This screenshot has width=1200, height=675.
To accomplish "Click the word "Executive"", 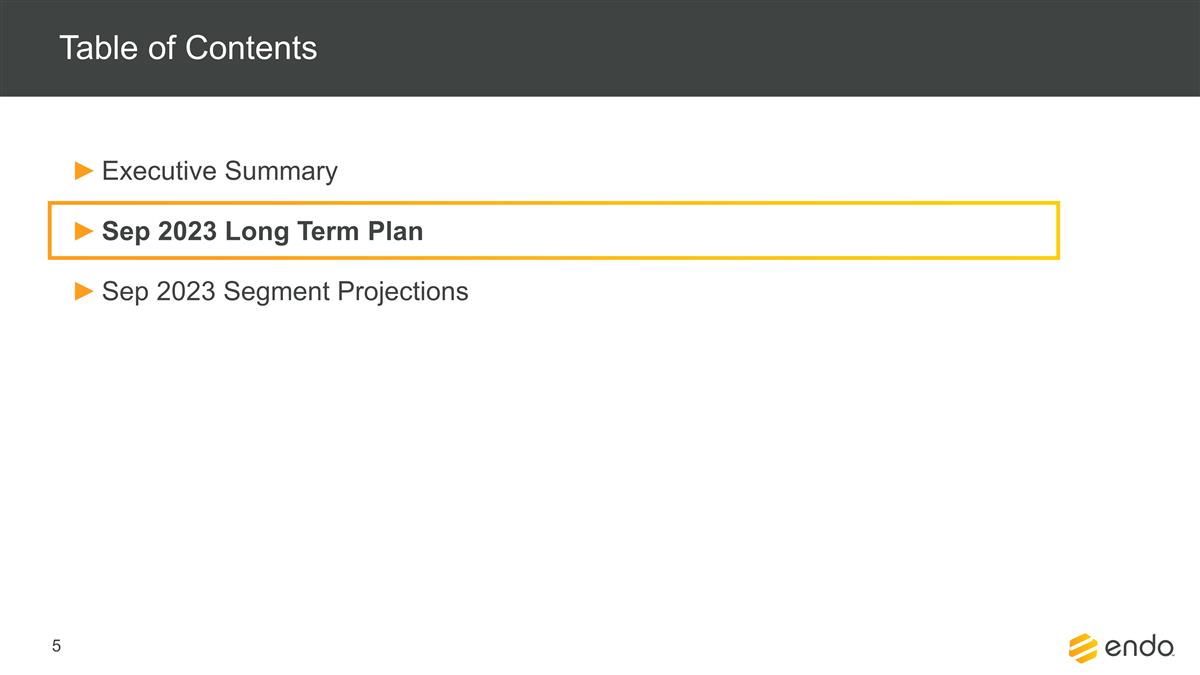I will 159,172.
